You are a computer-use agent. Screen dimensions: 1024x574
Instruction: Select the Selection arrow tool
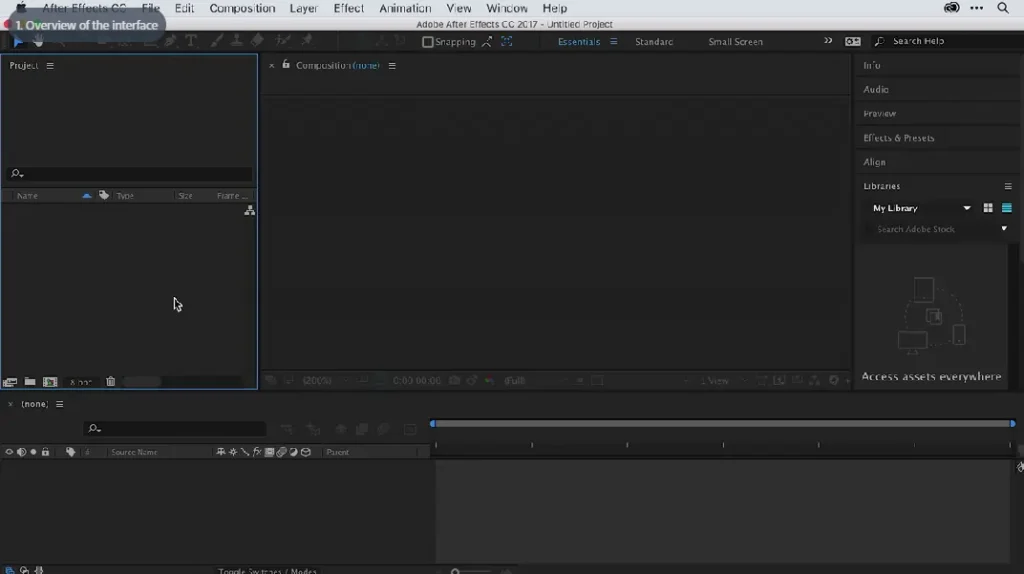point(18,41)
